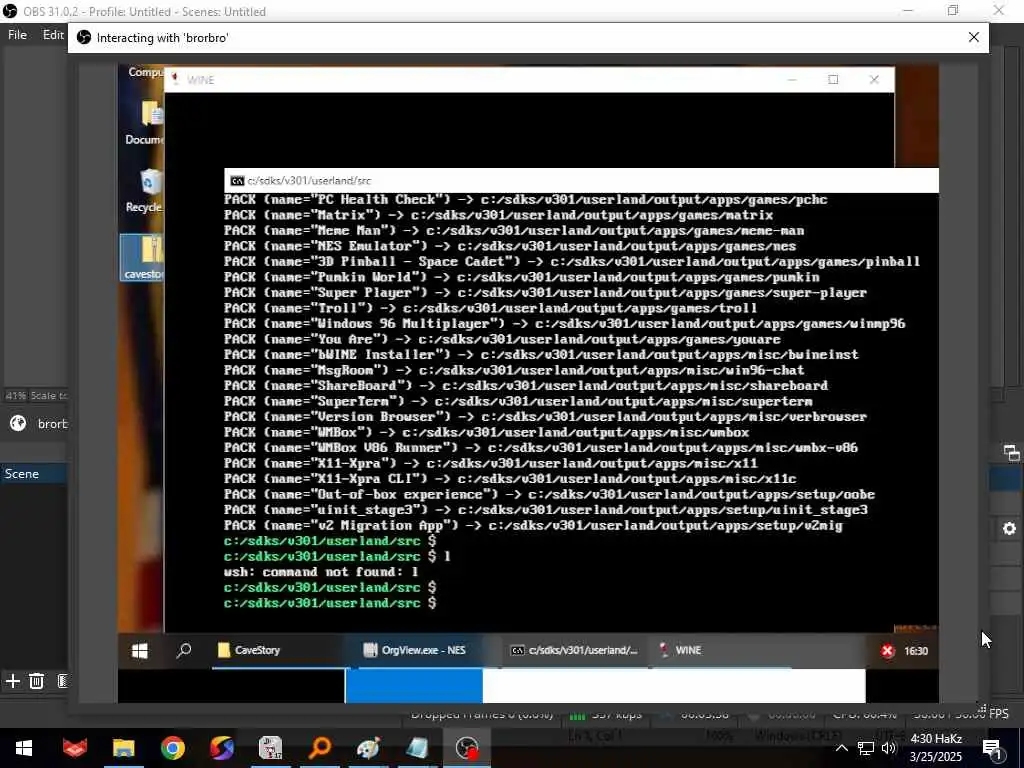This screenshot has width=1024, height=768.
Task: Click the inner taskbar search magnifier
Action: click(184, 650)
